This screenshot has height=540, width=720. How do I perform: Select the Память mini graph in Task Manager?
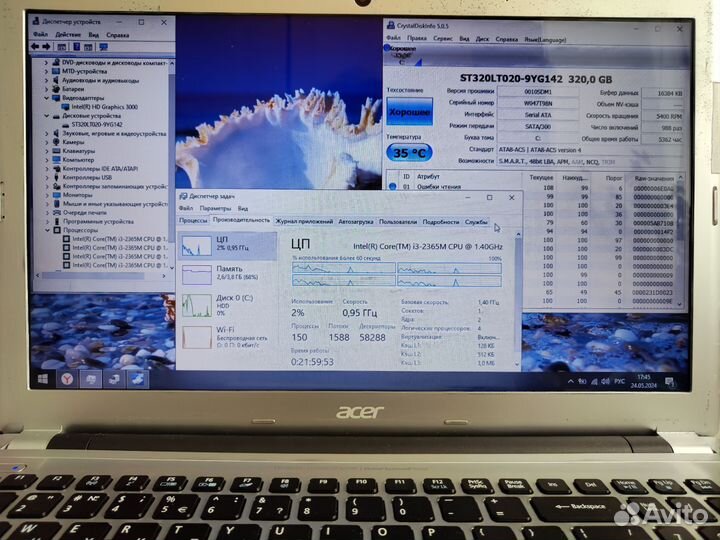click(197, 275)
